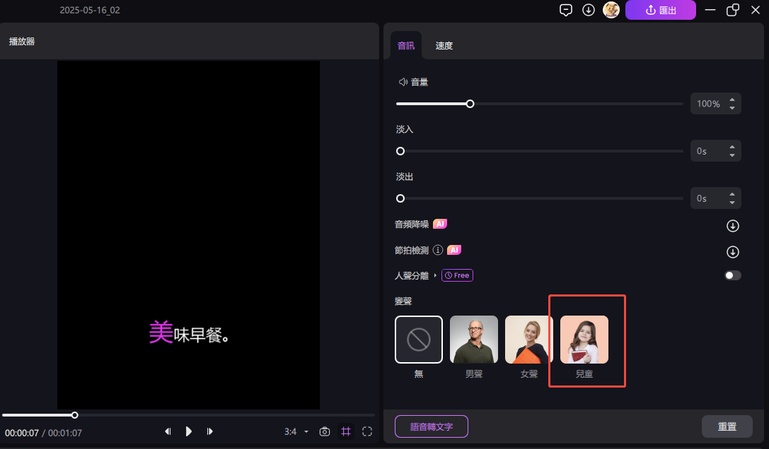The image size is (769, 449).
Task: Open the download center icon
Action: pos(588,10)
